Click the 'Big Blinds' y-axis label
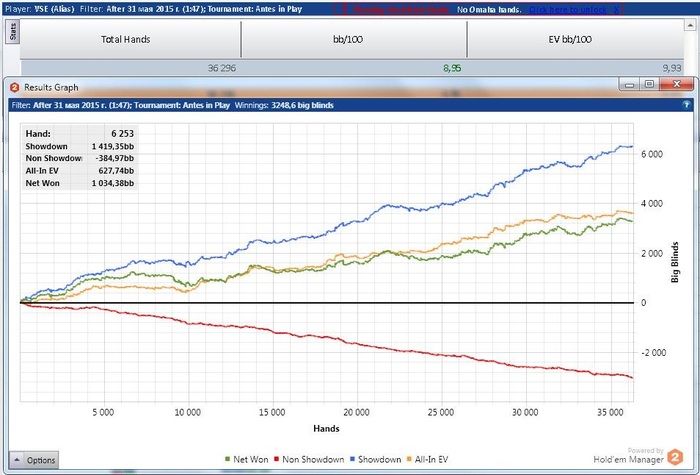This screenshot has height=475, width=700. pos(675,262)
